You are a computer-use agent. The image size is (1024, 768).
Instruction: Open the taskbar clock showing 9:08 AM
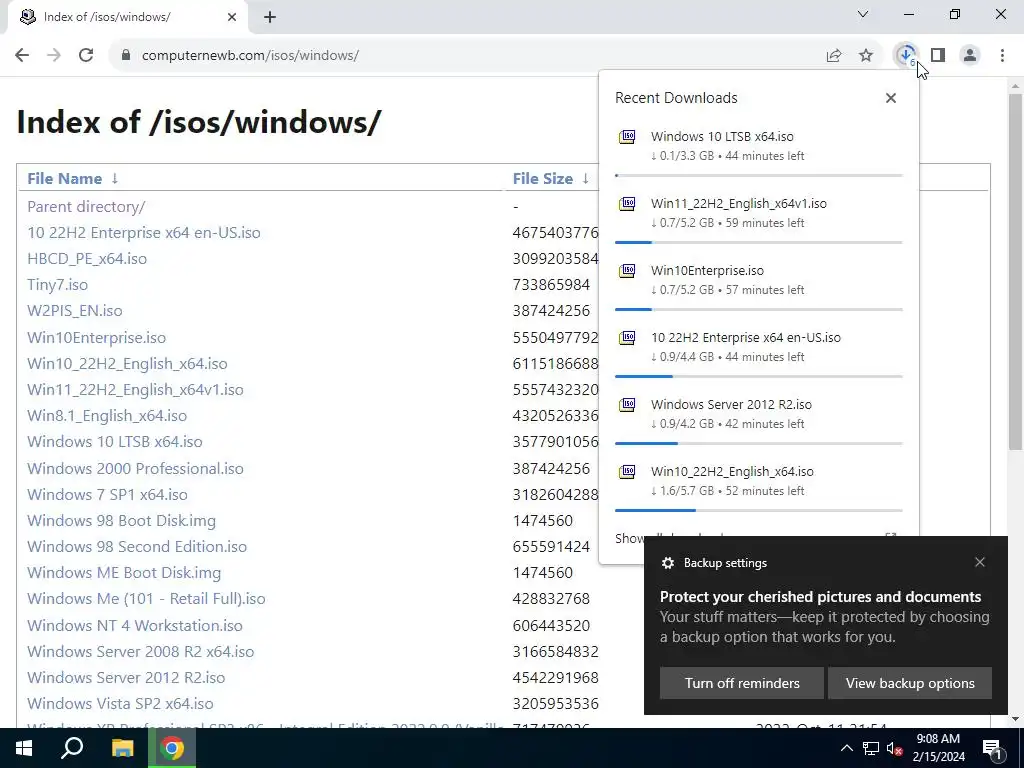938,748
